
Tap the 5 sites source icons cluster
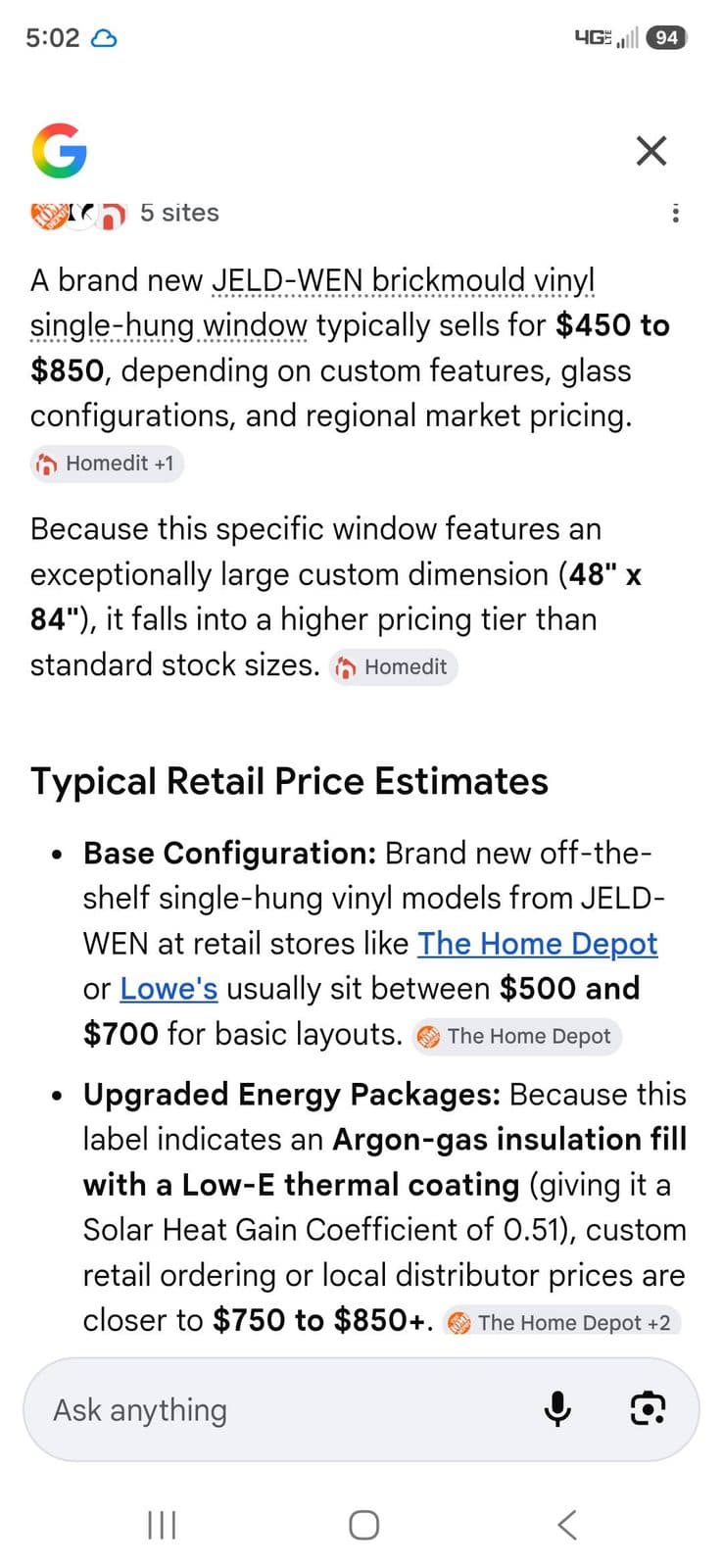click(79, 214)
